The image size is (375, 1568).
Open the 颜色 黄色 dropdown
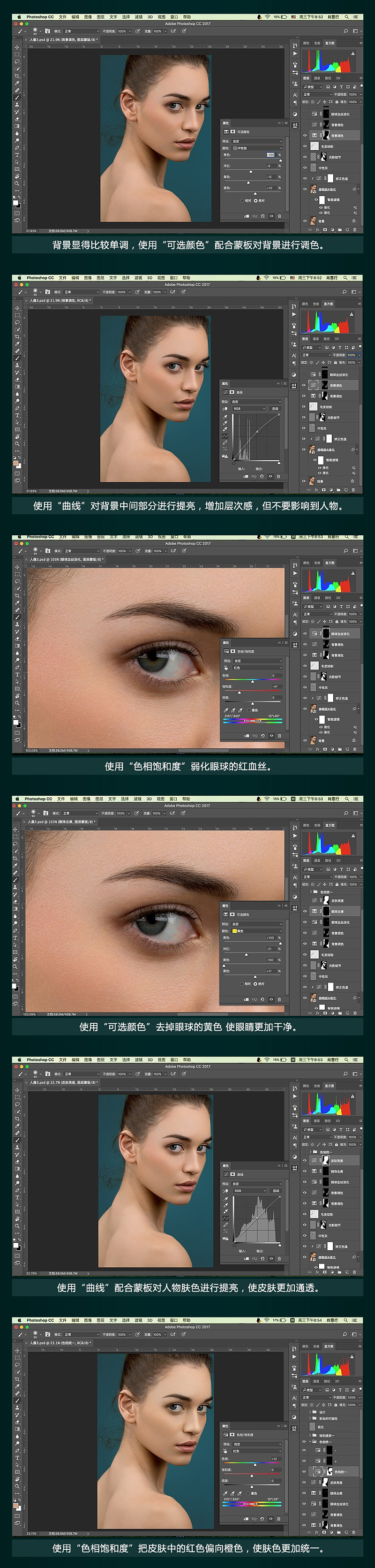(x=257, y=931)
